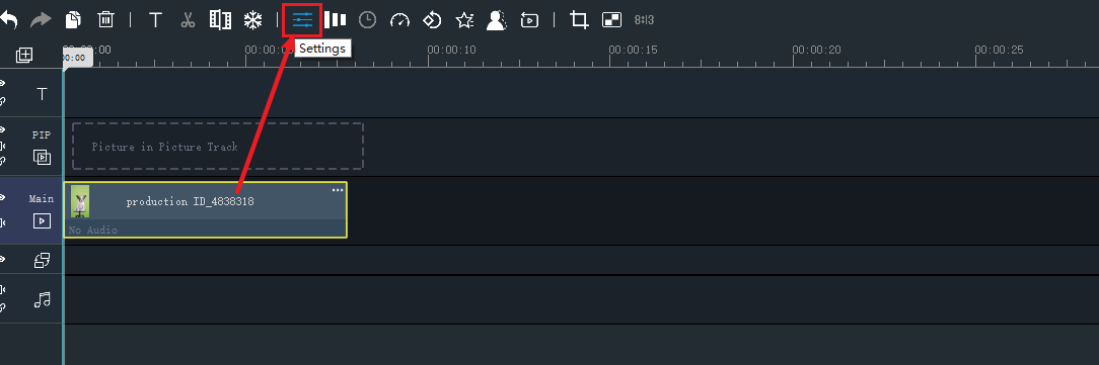Click the Picture in Picture Track placeholder
Viewport: 1099px width, 365px height.
(217, 146)
